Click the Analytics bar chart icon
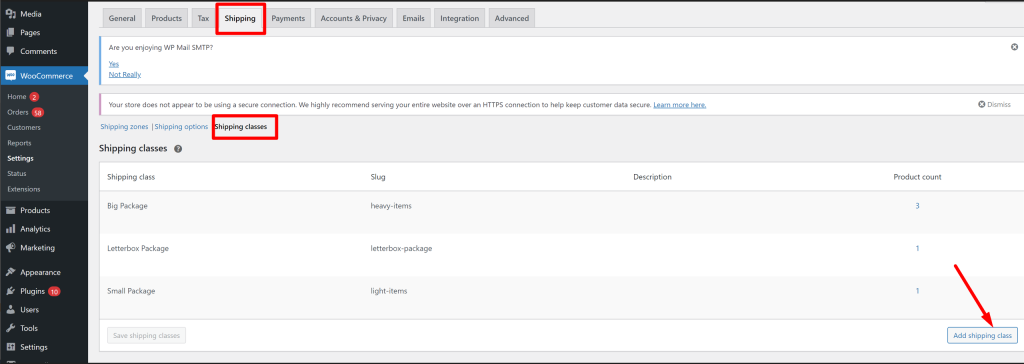The height and width of the screenshot is (364, 1024). coord(11,229)
